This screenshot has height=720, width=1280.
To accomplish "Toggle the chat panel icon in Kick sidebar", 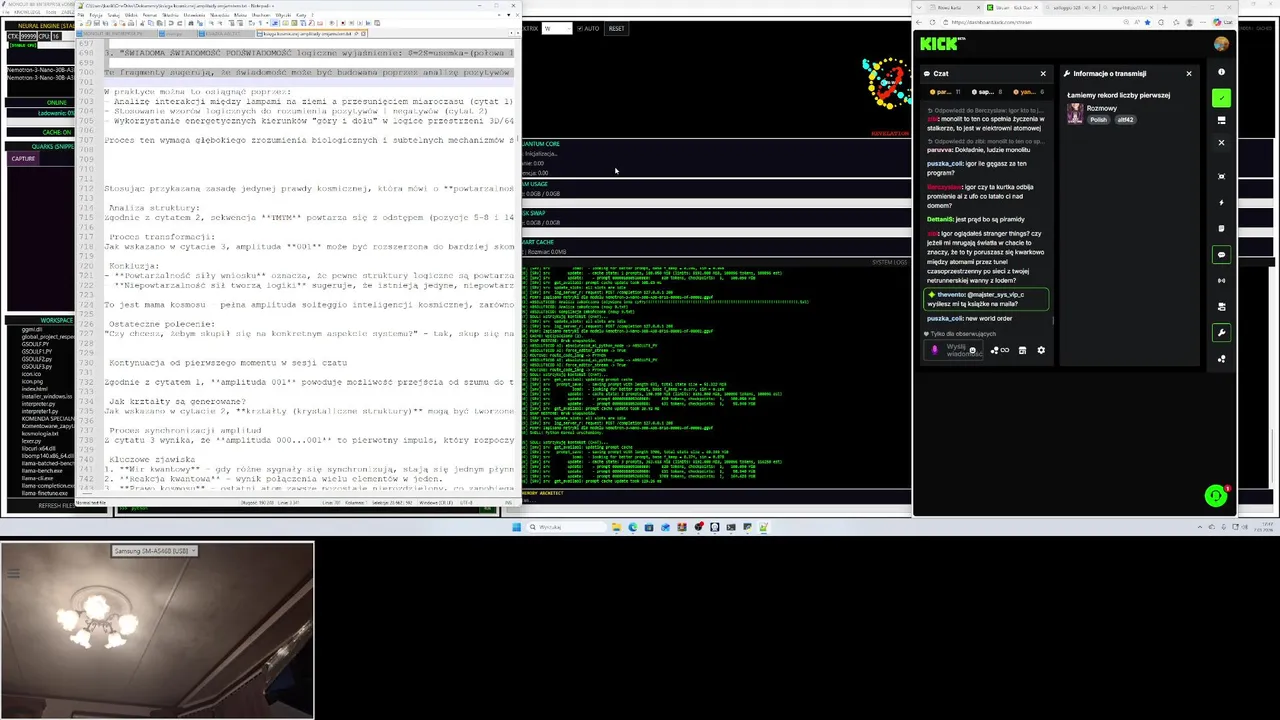I will tap(1221, 255).
